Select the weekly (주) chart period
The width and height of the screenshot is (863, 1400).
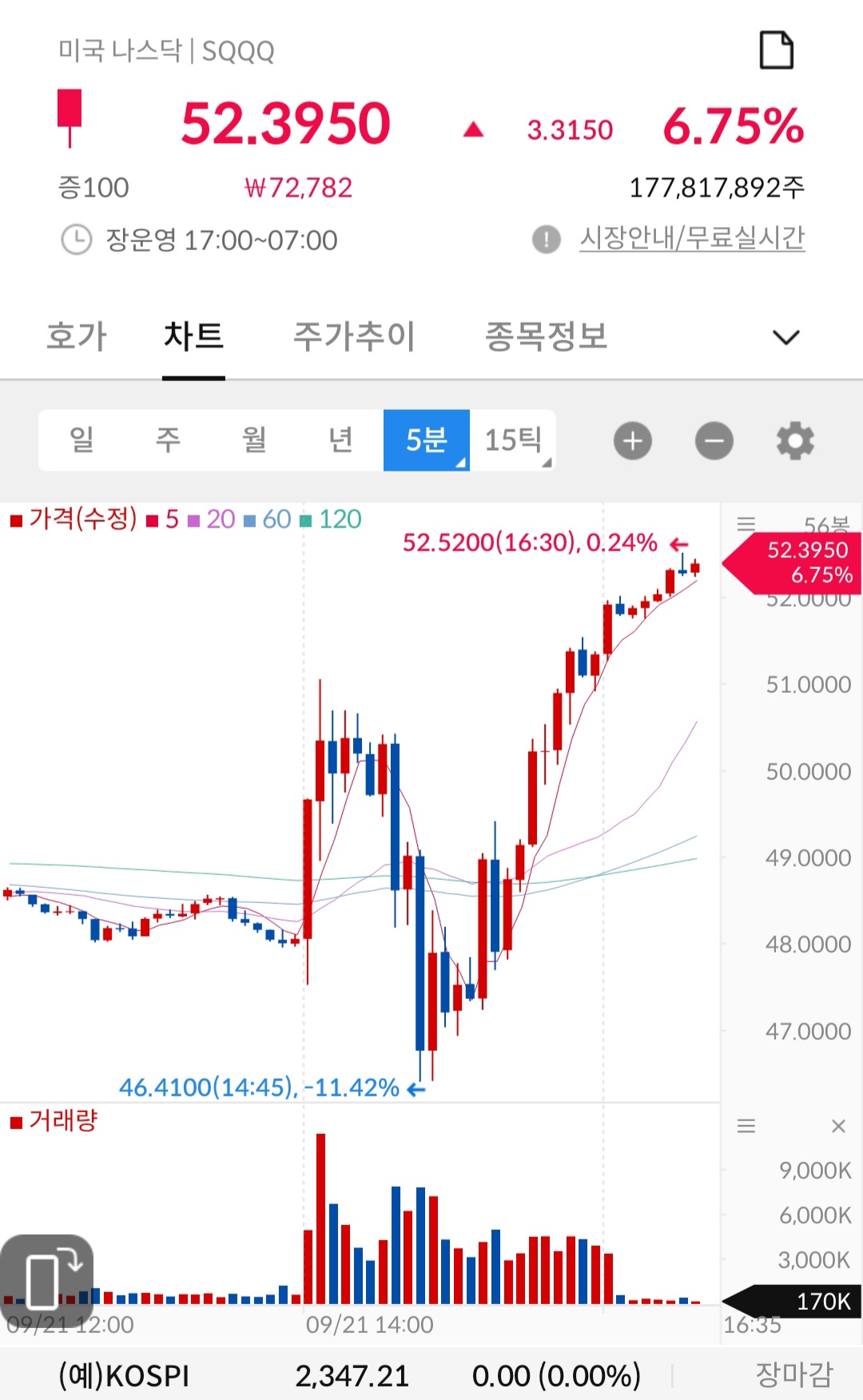[168, 440]
